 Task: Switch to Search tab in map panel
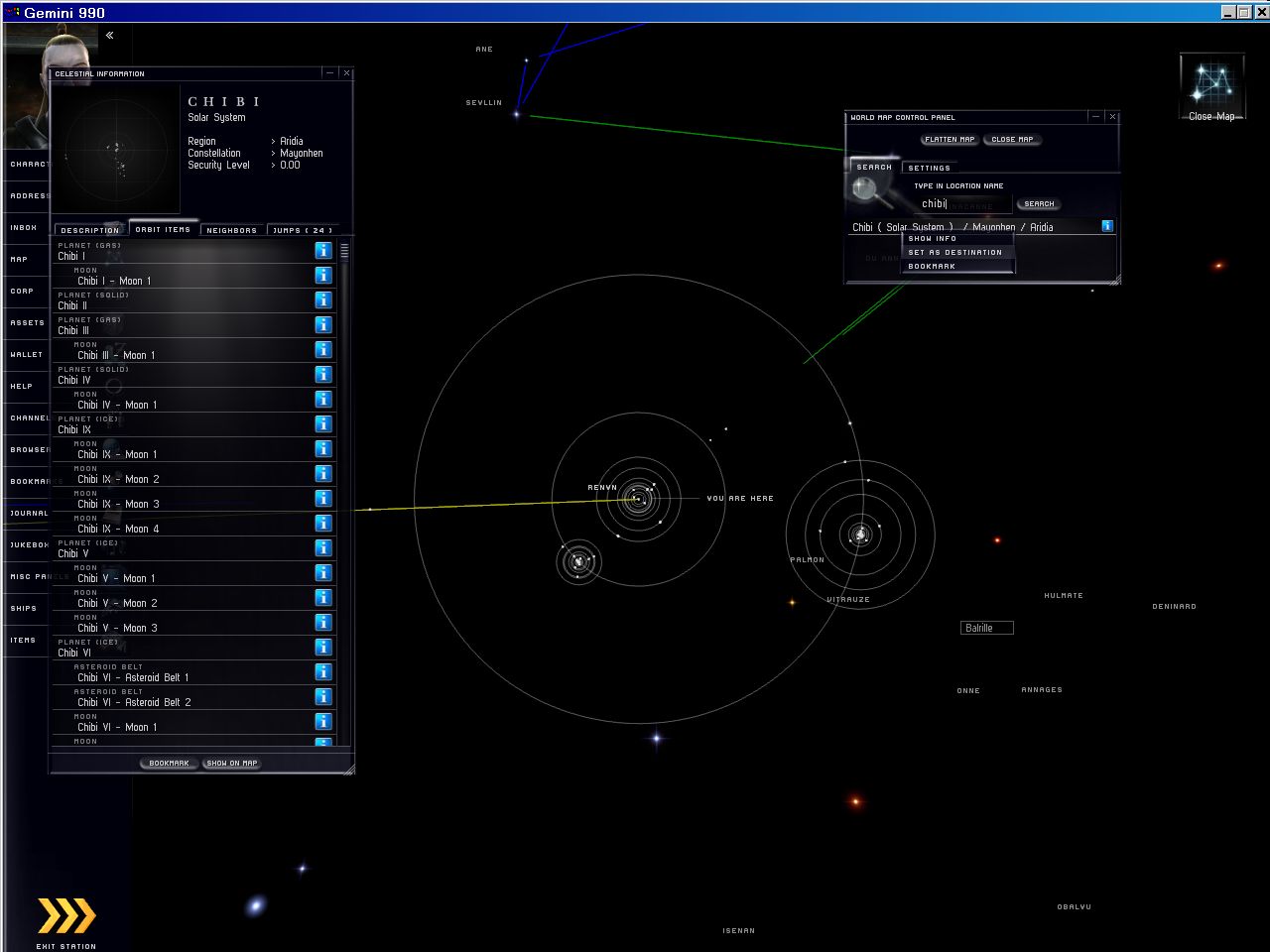(x=874, y=167)
